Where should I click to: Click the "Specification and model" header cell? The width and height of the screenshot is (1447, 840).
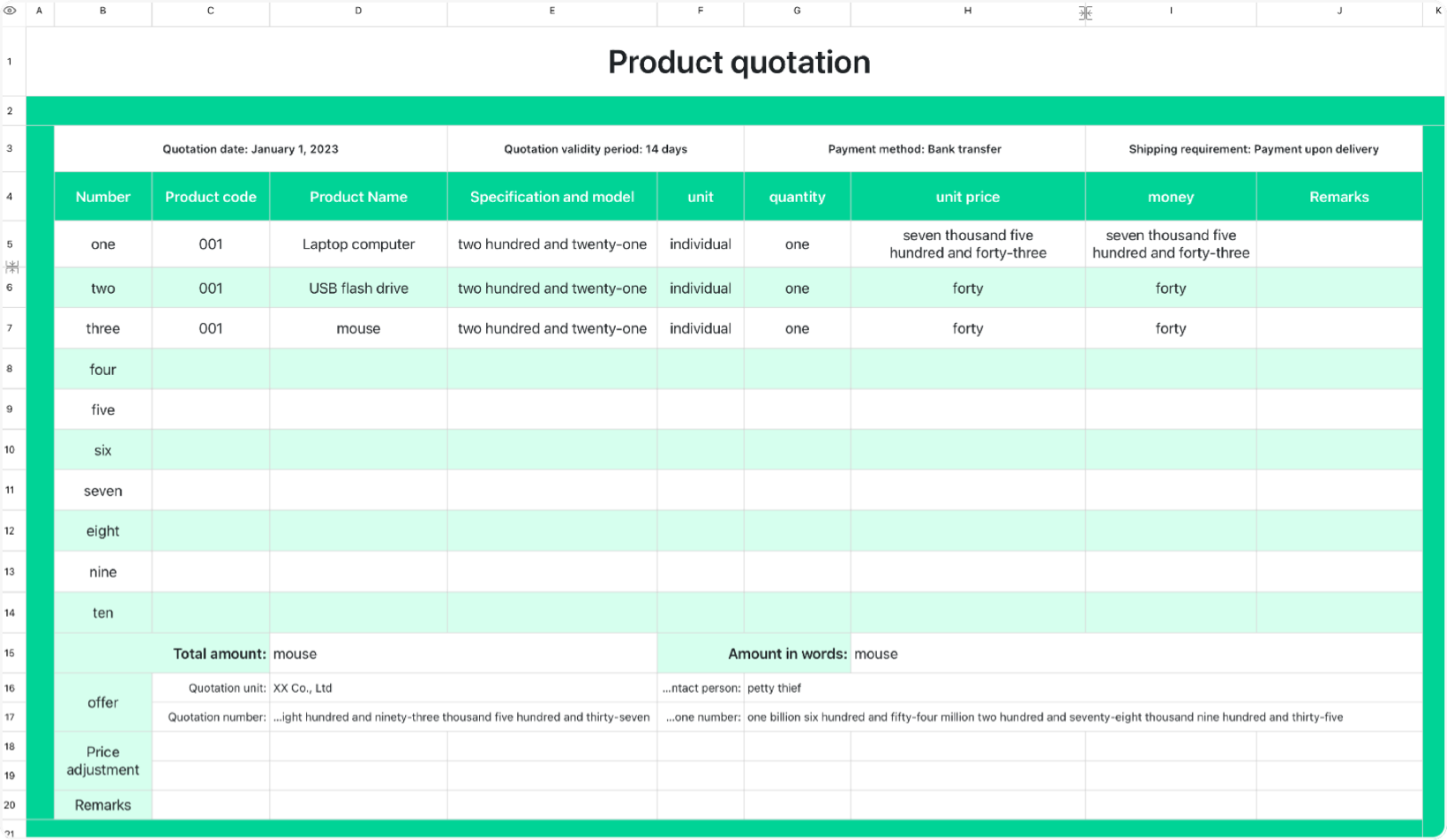(x=552, y=197)
